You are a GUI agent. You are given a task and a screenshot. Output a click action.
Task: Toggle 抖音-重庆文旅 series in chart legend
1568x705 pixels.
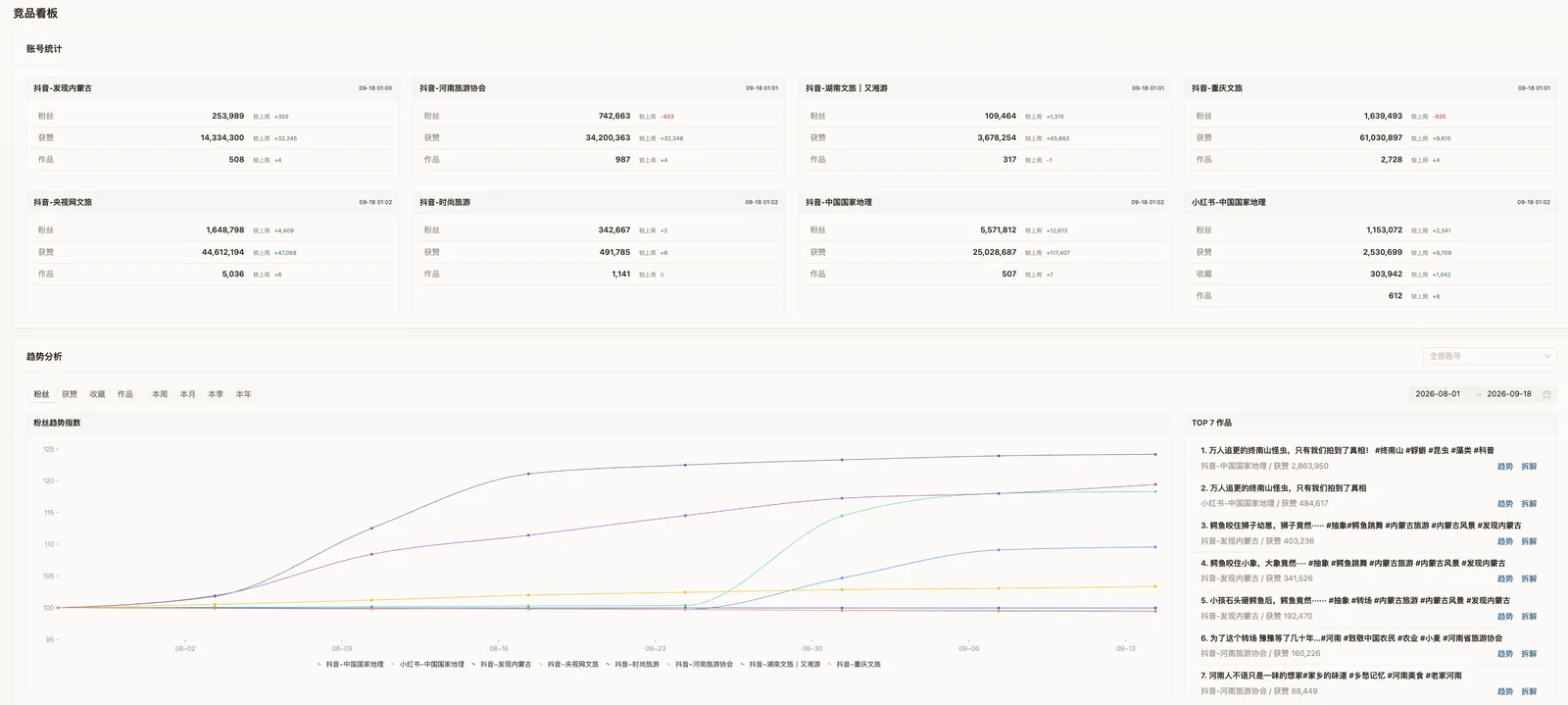[x=854, y=665]
